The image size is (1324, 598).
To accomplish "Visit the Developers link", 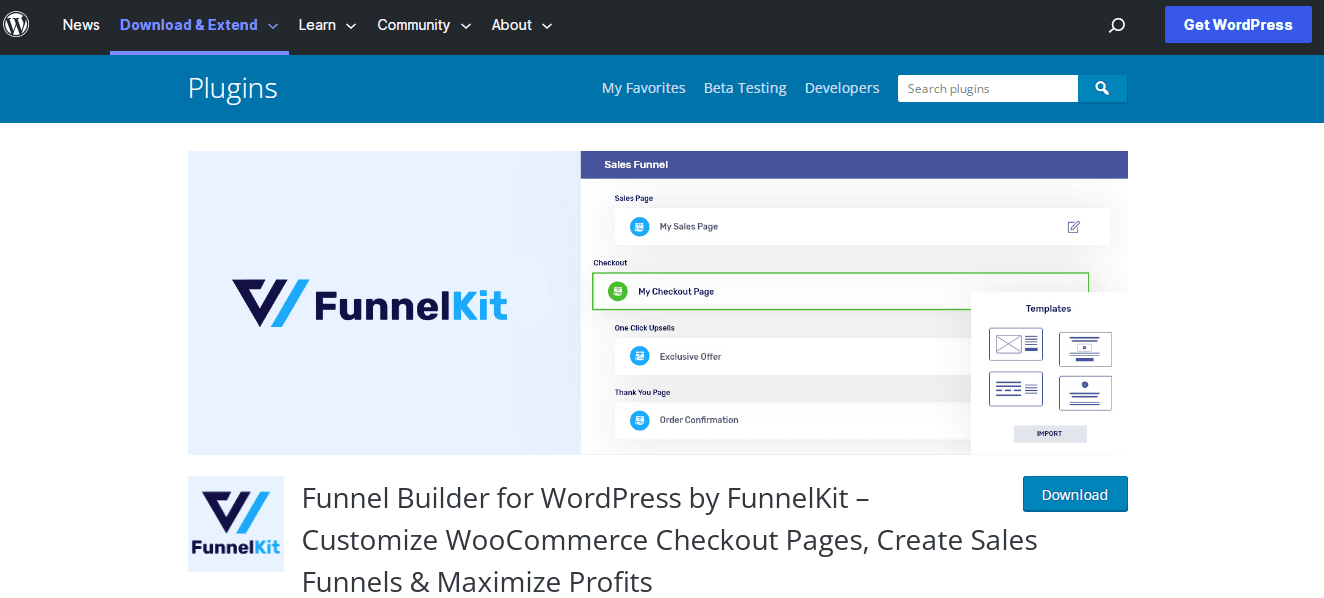I will pos(842,88).
